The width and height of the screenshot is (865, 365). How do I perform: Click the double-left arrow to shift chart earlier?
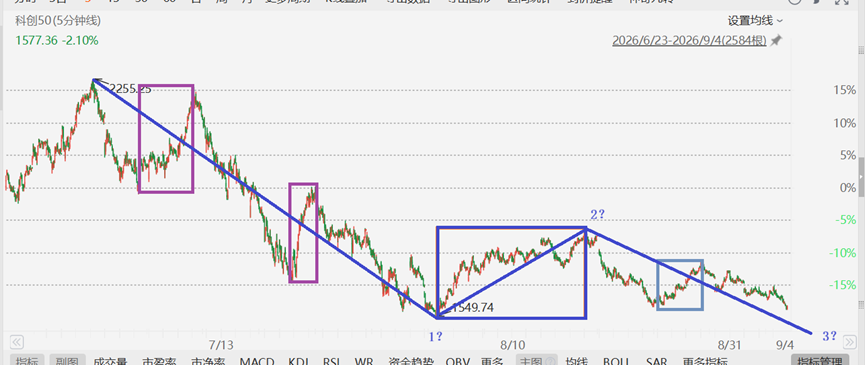[x=17, y=341]
